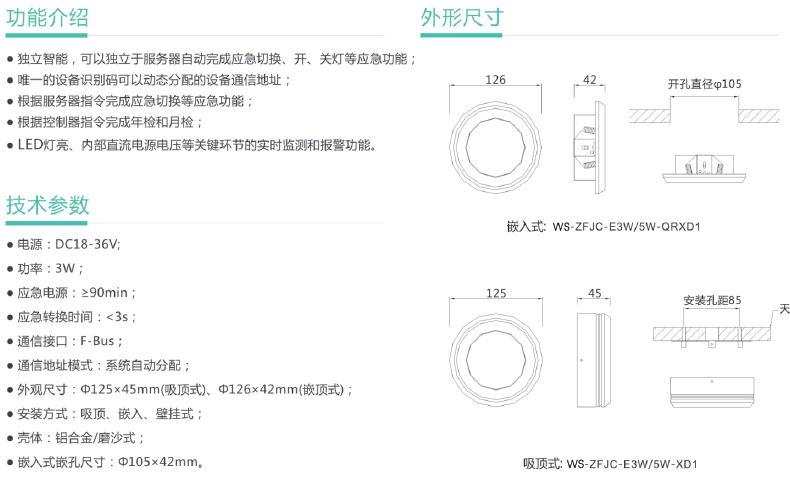Click the 电源：DC18-36V specification line
This screenshot has height=482, width=790.
tap(68, 244)
